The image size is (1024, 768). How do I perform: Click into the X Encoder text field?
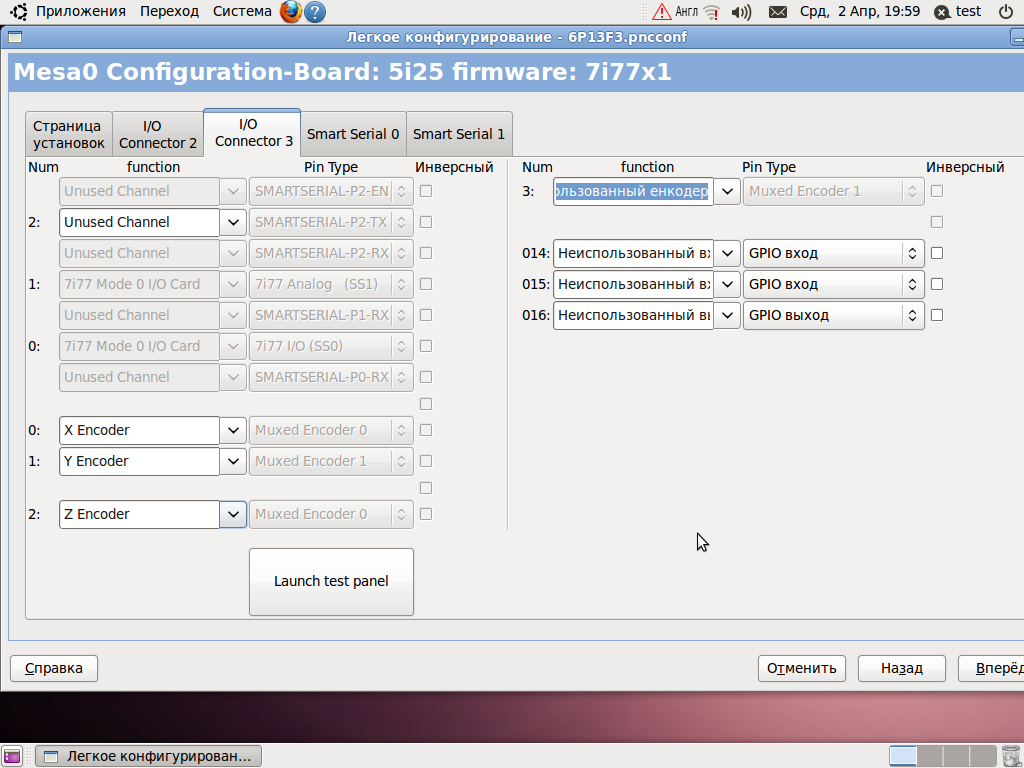pyautogui.click(x=139, y=430)
